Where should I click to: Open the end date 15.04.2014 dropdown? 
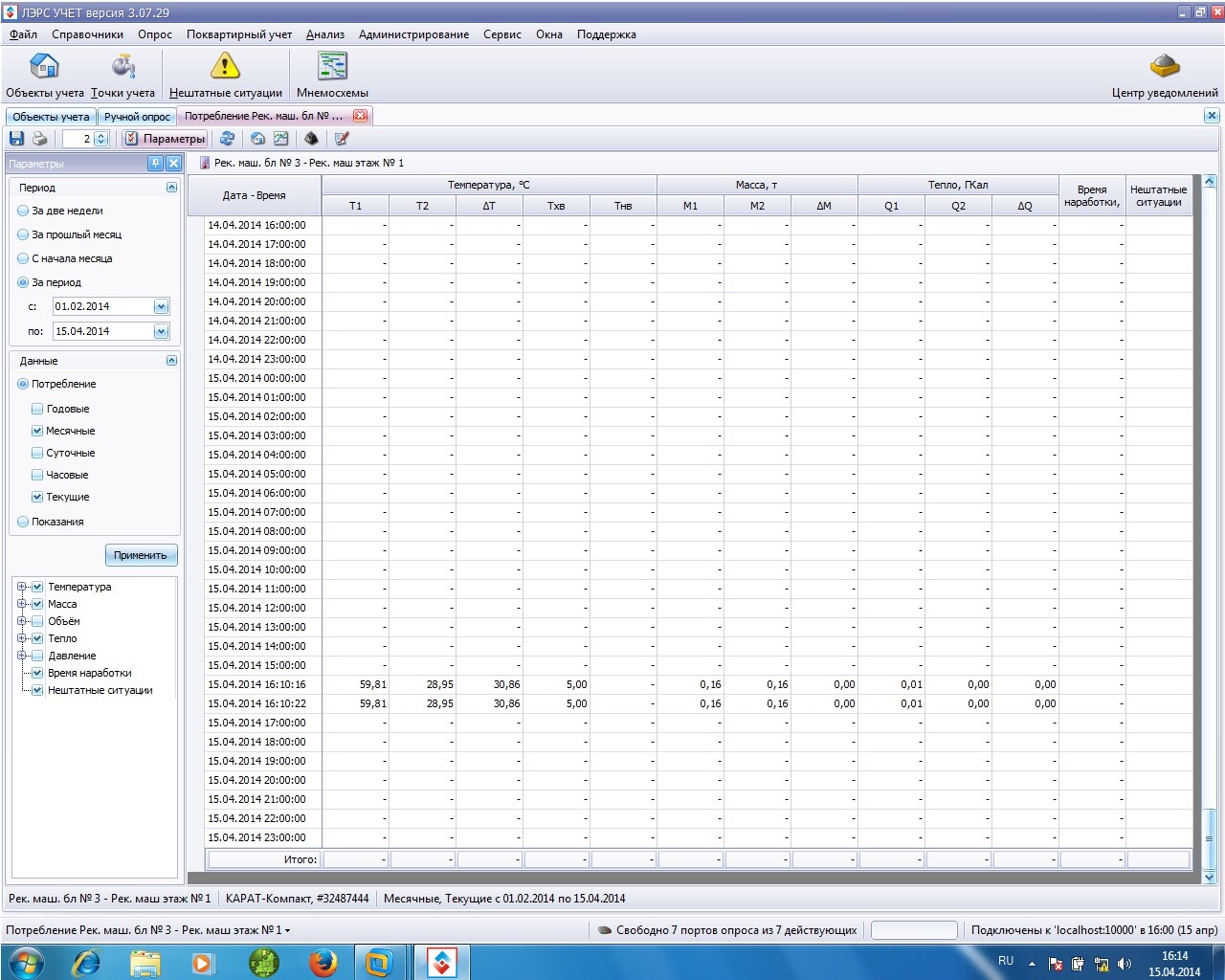161,331
